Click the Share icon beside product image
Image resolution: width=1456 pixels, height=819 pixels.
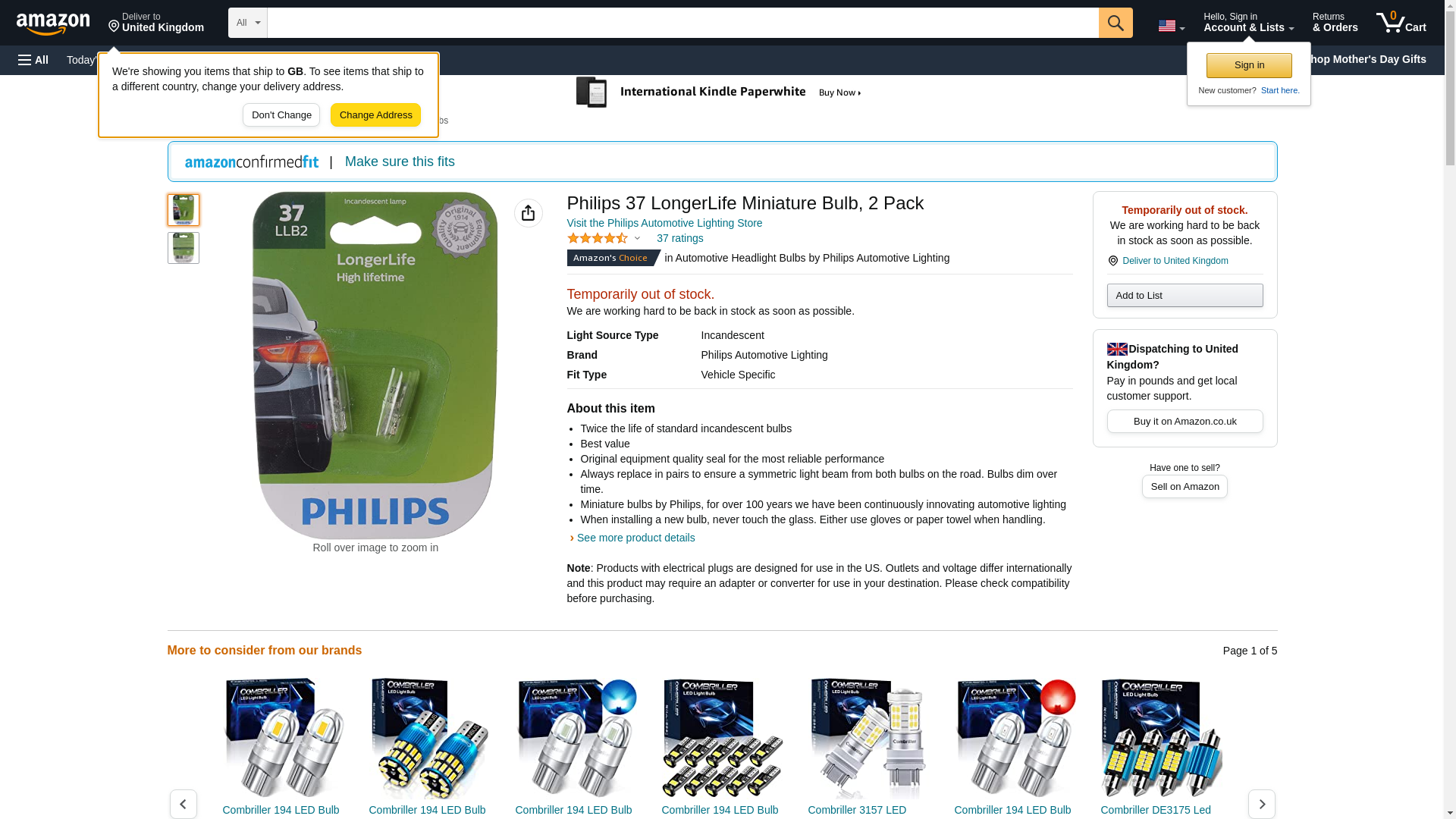point(529,213)
